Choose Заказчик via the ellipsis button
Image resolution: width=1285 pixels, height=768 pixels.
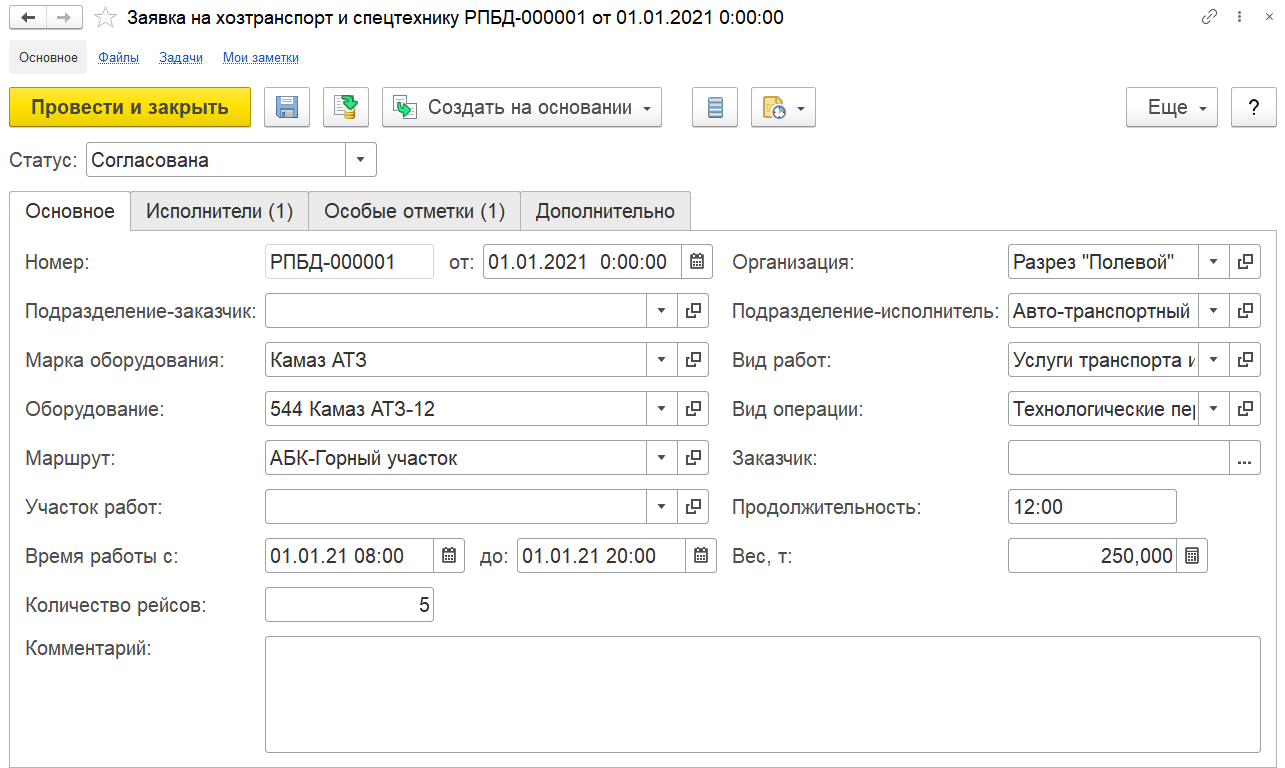click(x=1244, y=458)
